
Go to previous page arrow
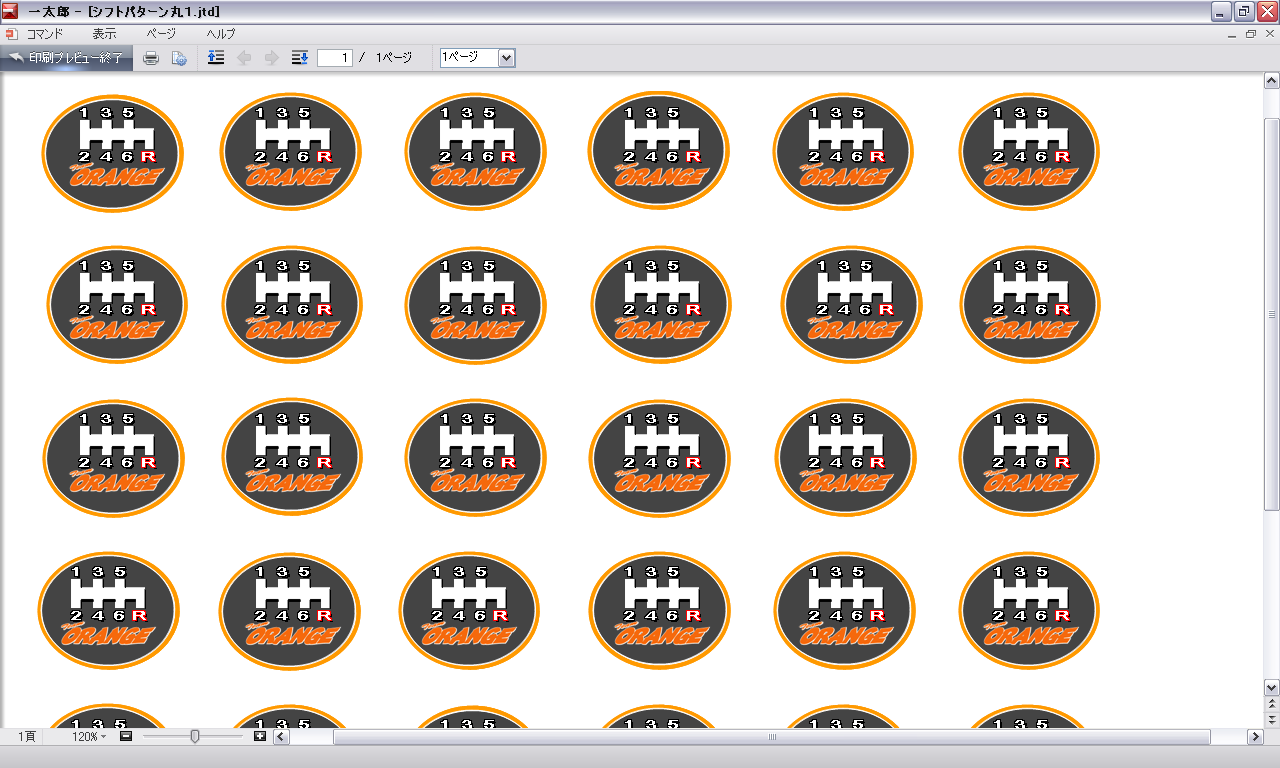pyautogui.click(x=243, y=58)
